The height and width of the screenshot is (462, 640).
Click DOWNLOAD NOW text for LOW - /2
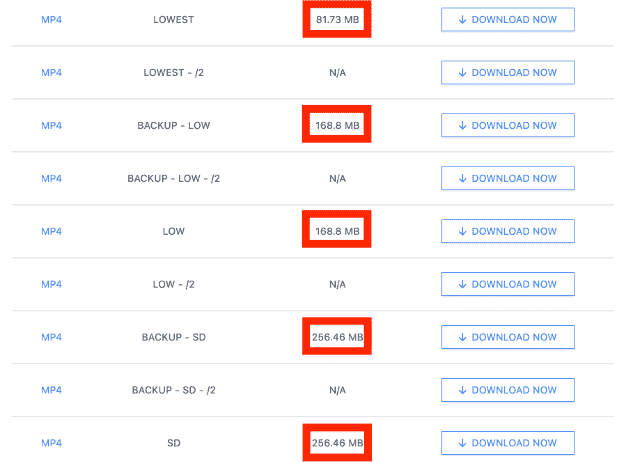514,284
